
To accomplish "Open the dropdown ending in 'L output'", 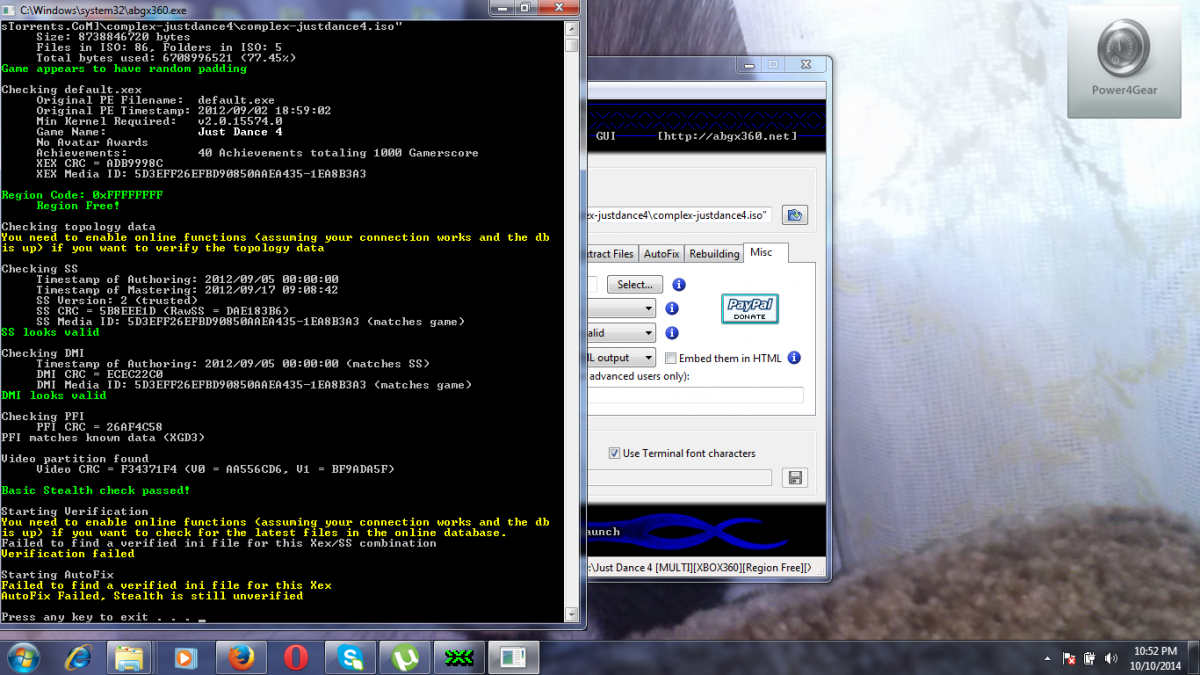I will (x=621, y=357).
